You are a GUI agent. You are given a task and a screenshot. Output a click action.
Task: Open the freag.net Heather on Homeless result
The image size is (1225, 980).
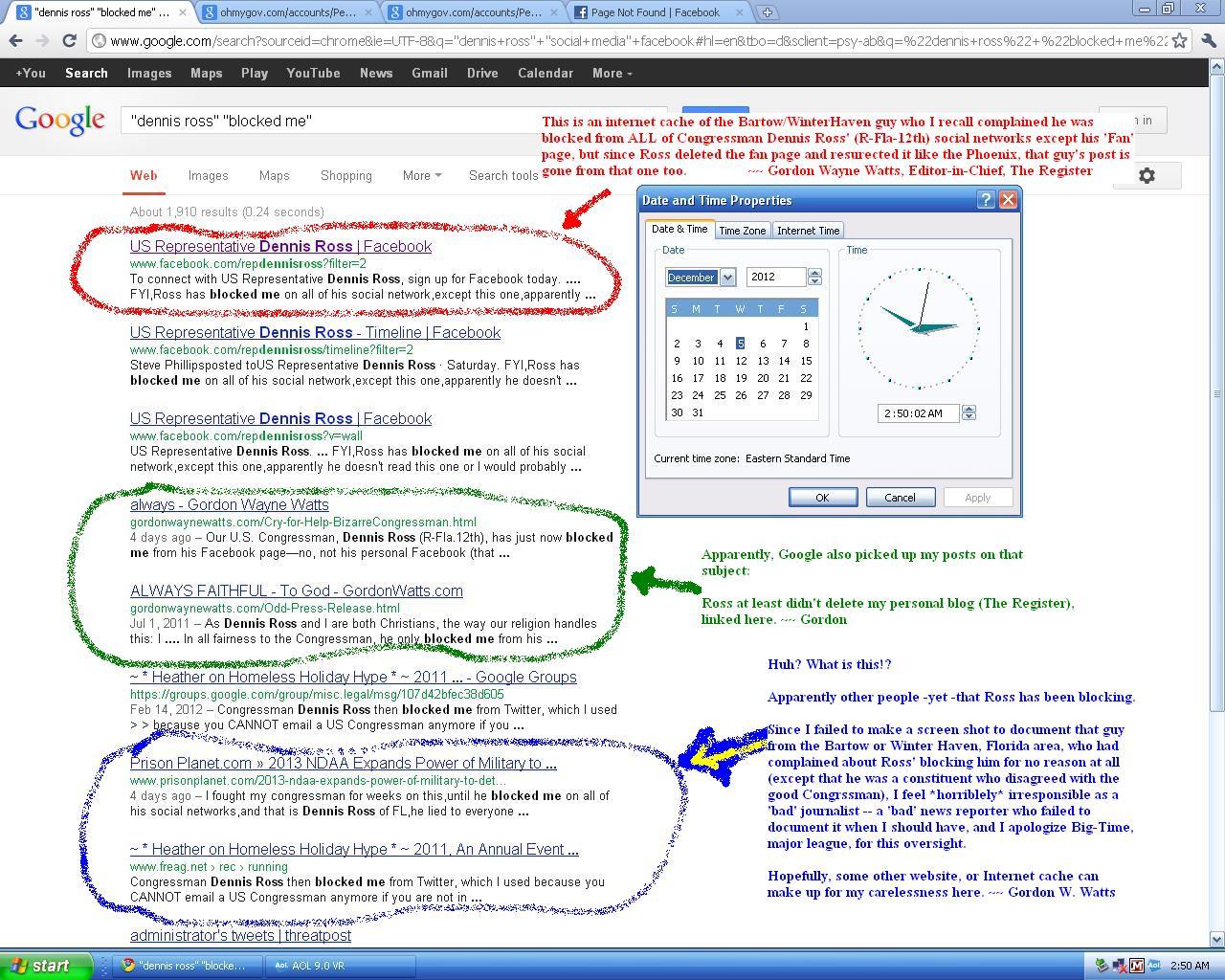[354, 849]
